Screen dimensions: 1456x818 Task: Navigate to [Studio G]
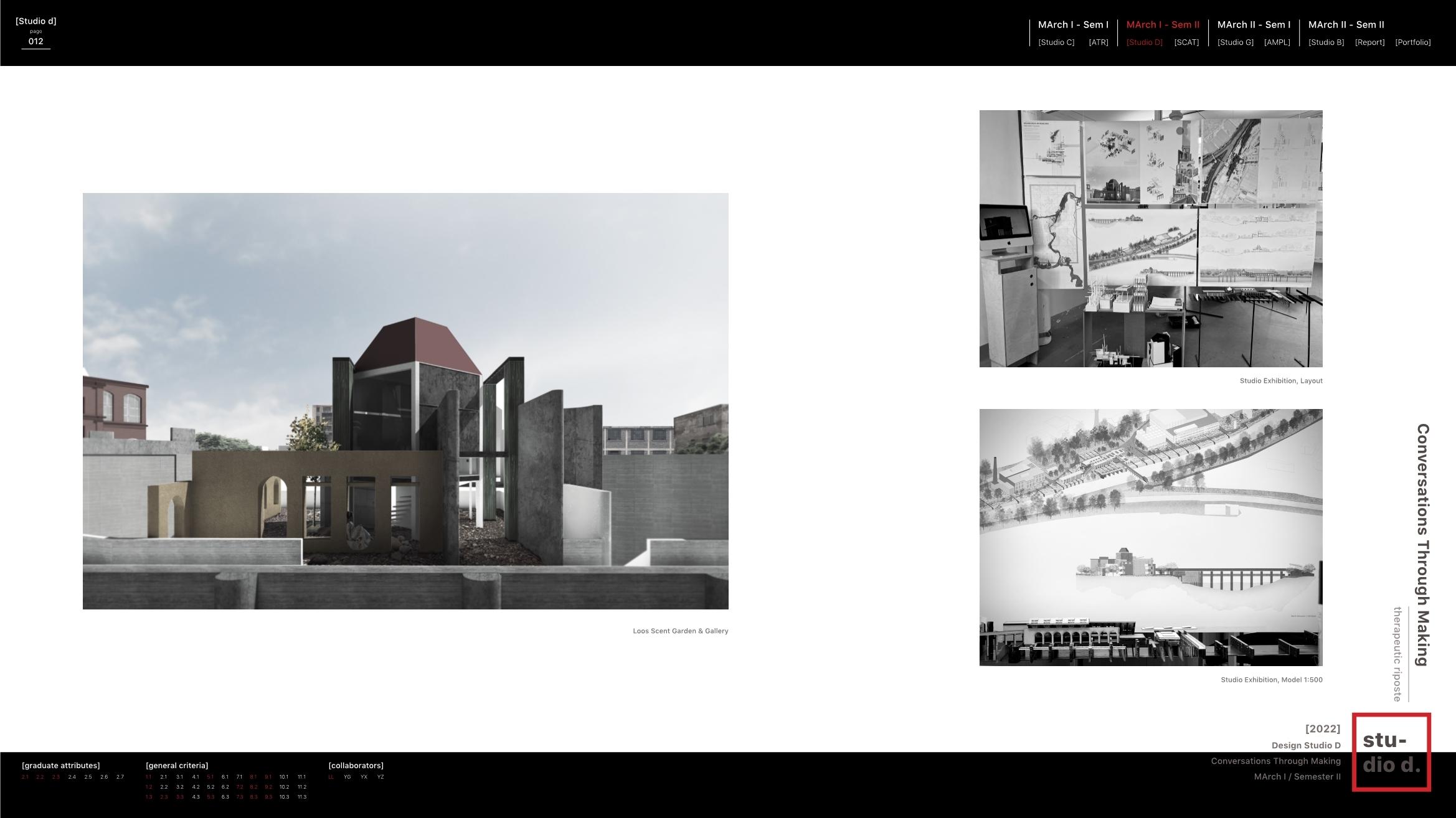(x=1235, y=42)
